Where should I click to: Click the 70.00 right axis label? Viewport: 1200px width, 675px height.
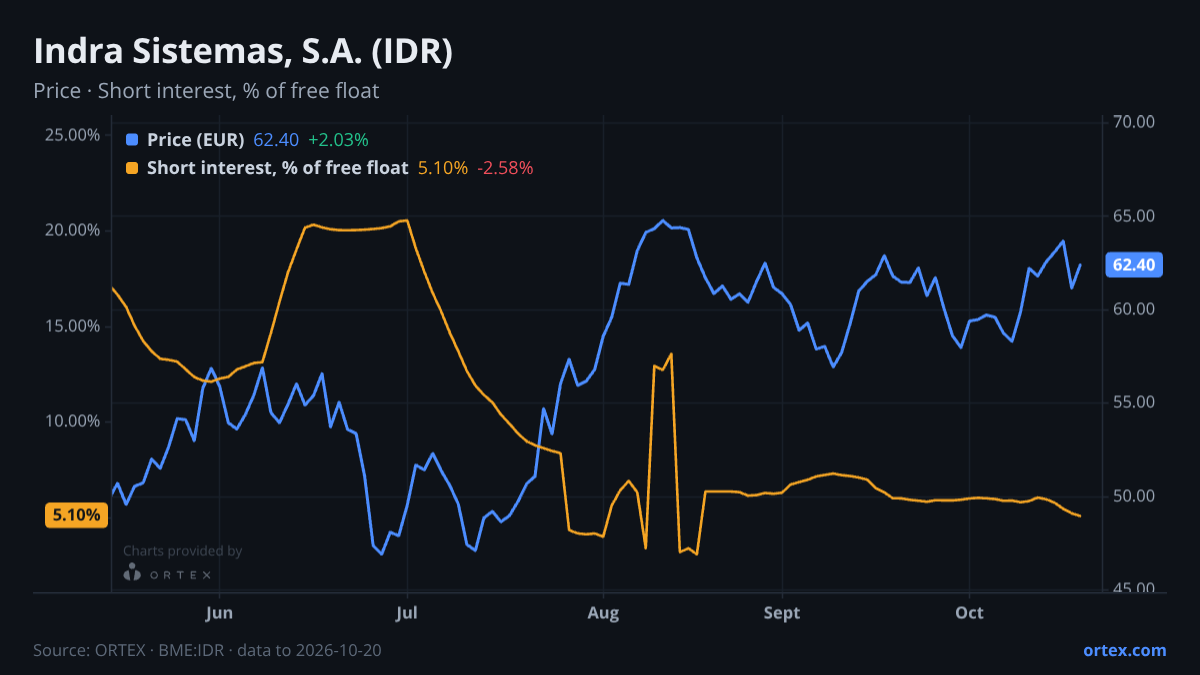click(x=1134, y=122)
